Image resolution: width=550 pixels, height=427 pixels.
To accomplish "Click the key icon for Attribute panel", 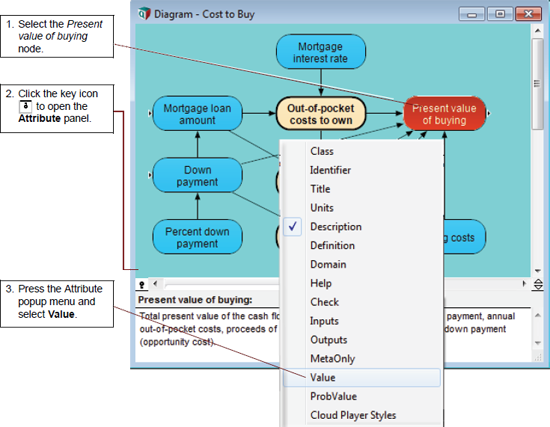I will click(x=142, y=285).
